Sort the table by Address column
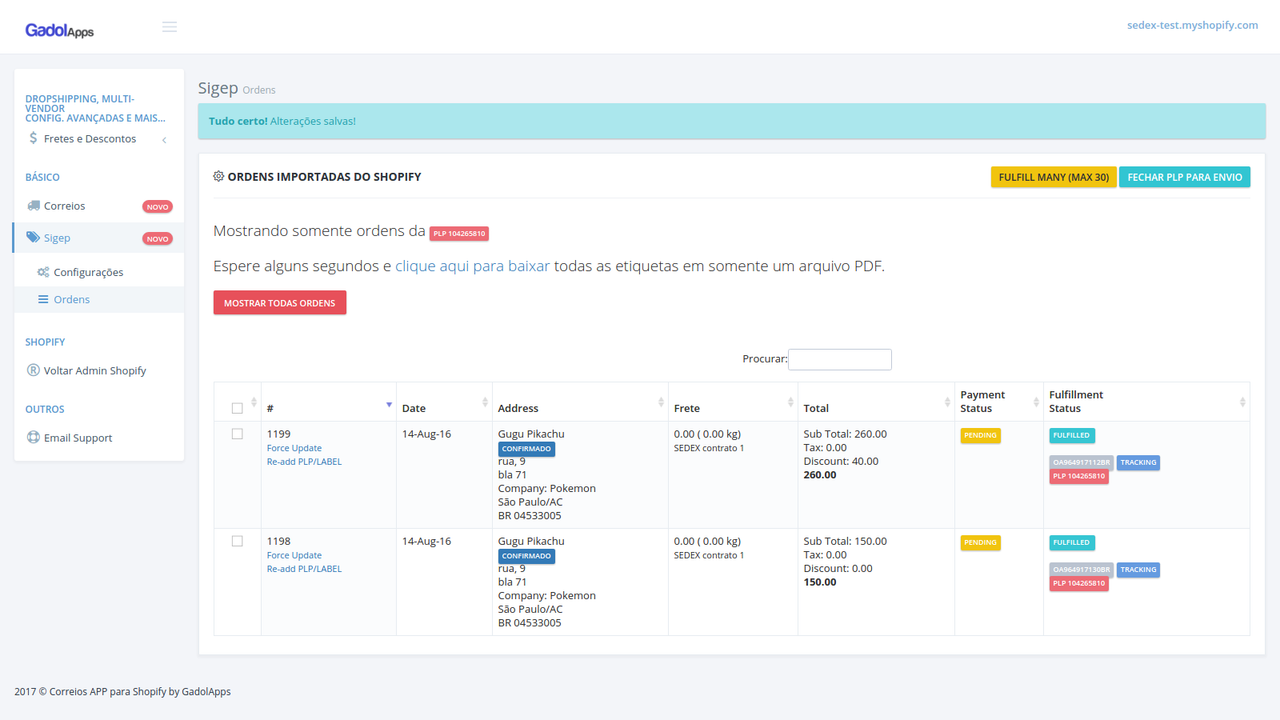This screenshot has height=720, width=1280. pos(580,402)
